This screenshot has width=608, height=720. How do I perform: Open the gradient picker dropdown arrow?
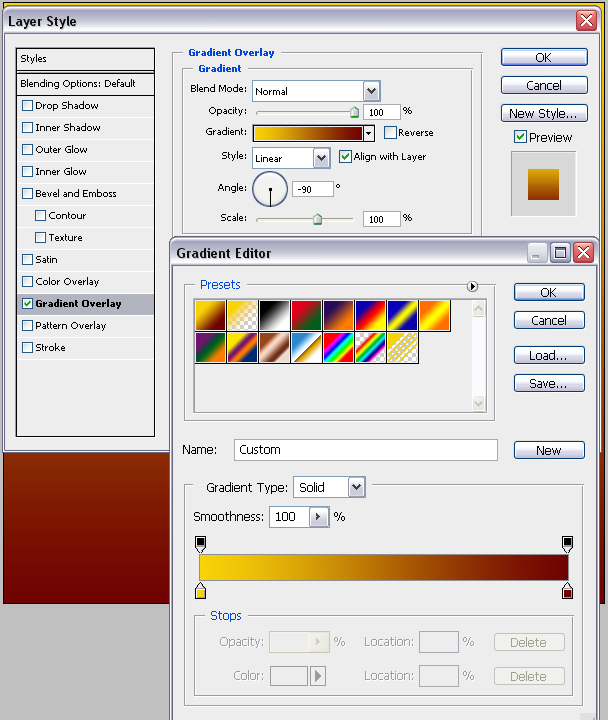[369, 134]
